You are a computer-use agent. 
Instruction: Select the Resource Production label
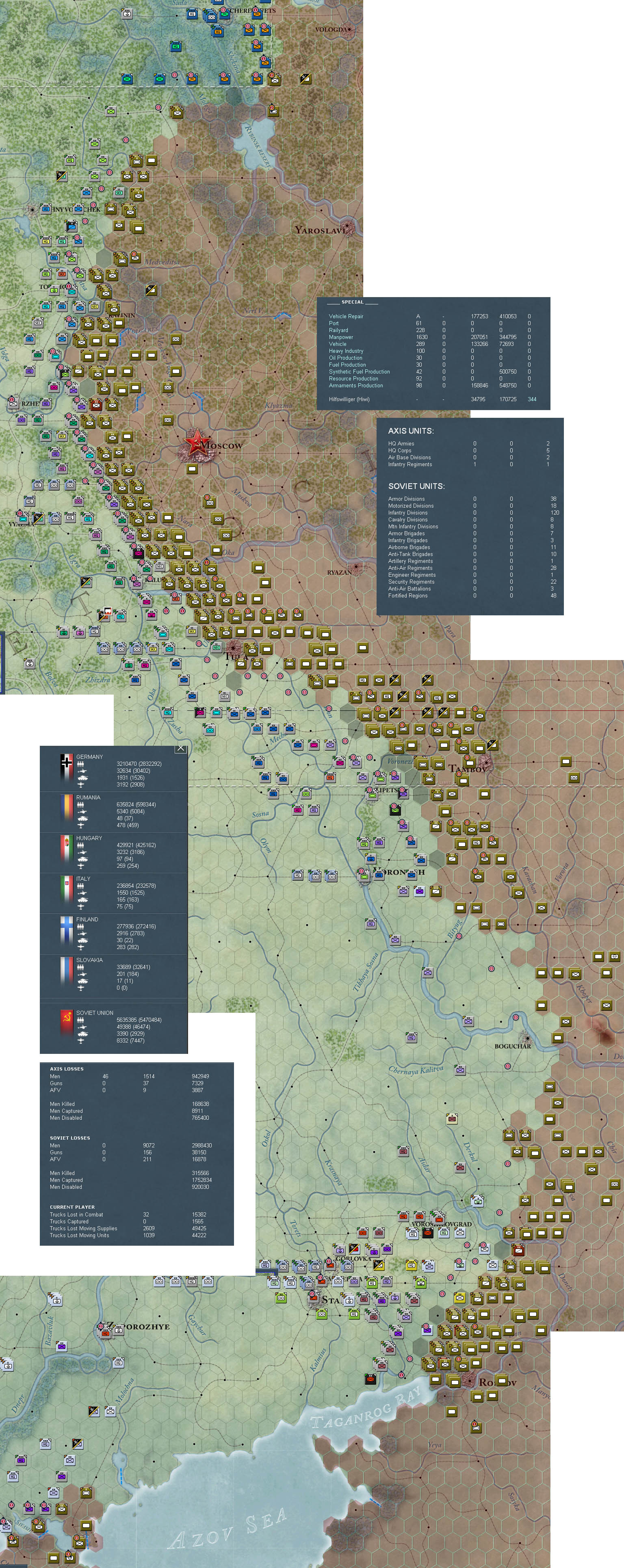coord(353,379)
